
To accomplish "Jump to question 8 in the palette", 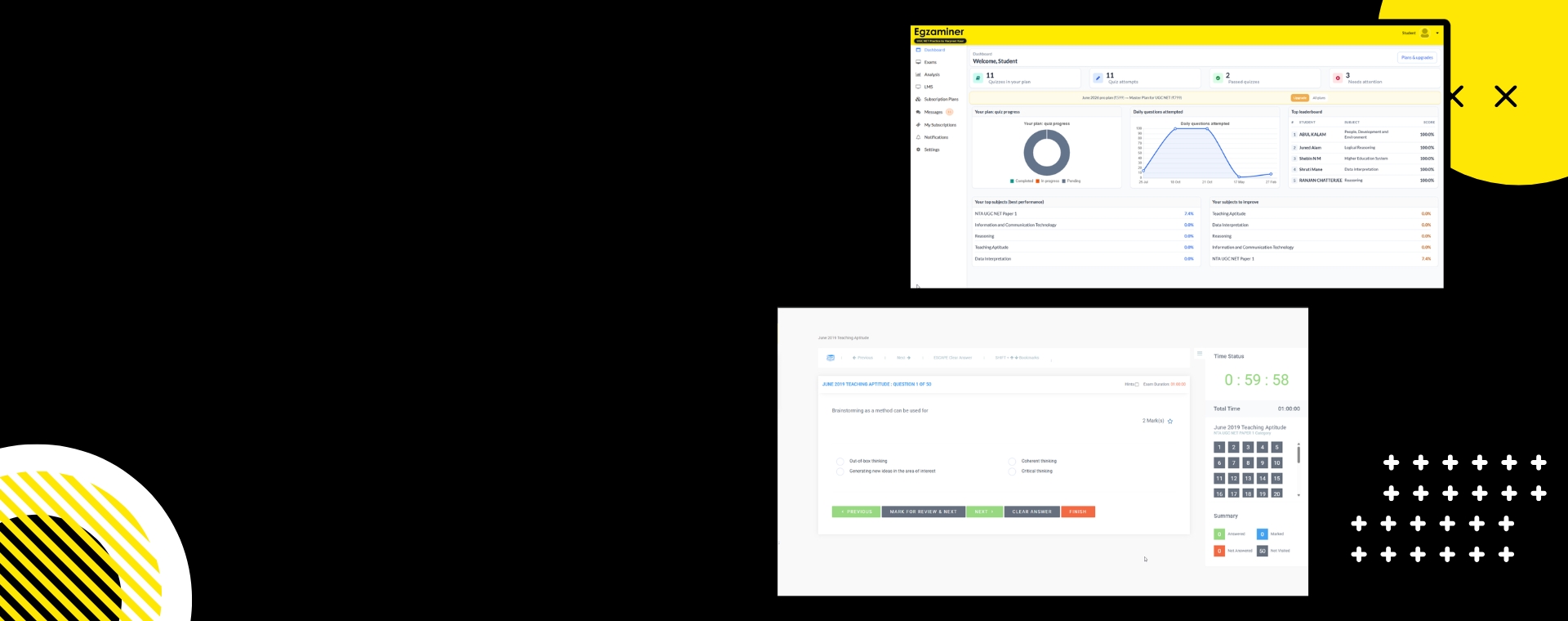I will pyautogui.click(x=1248, y=463).
